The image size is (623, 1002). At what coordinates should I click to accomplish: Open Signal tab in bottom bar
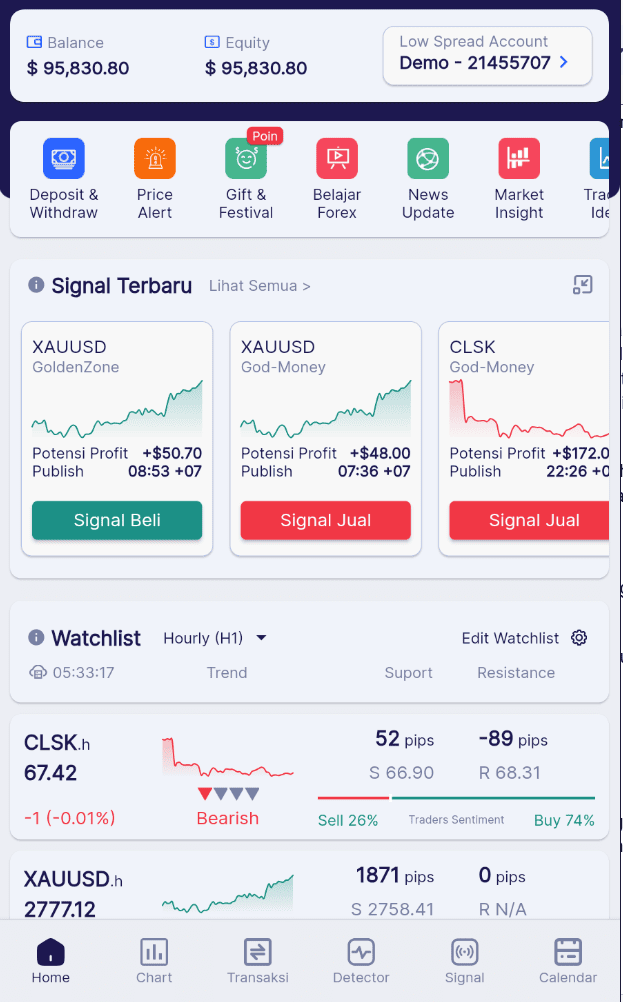(464, 960)
